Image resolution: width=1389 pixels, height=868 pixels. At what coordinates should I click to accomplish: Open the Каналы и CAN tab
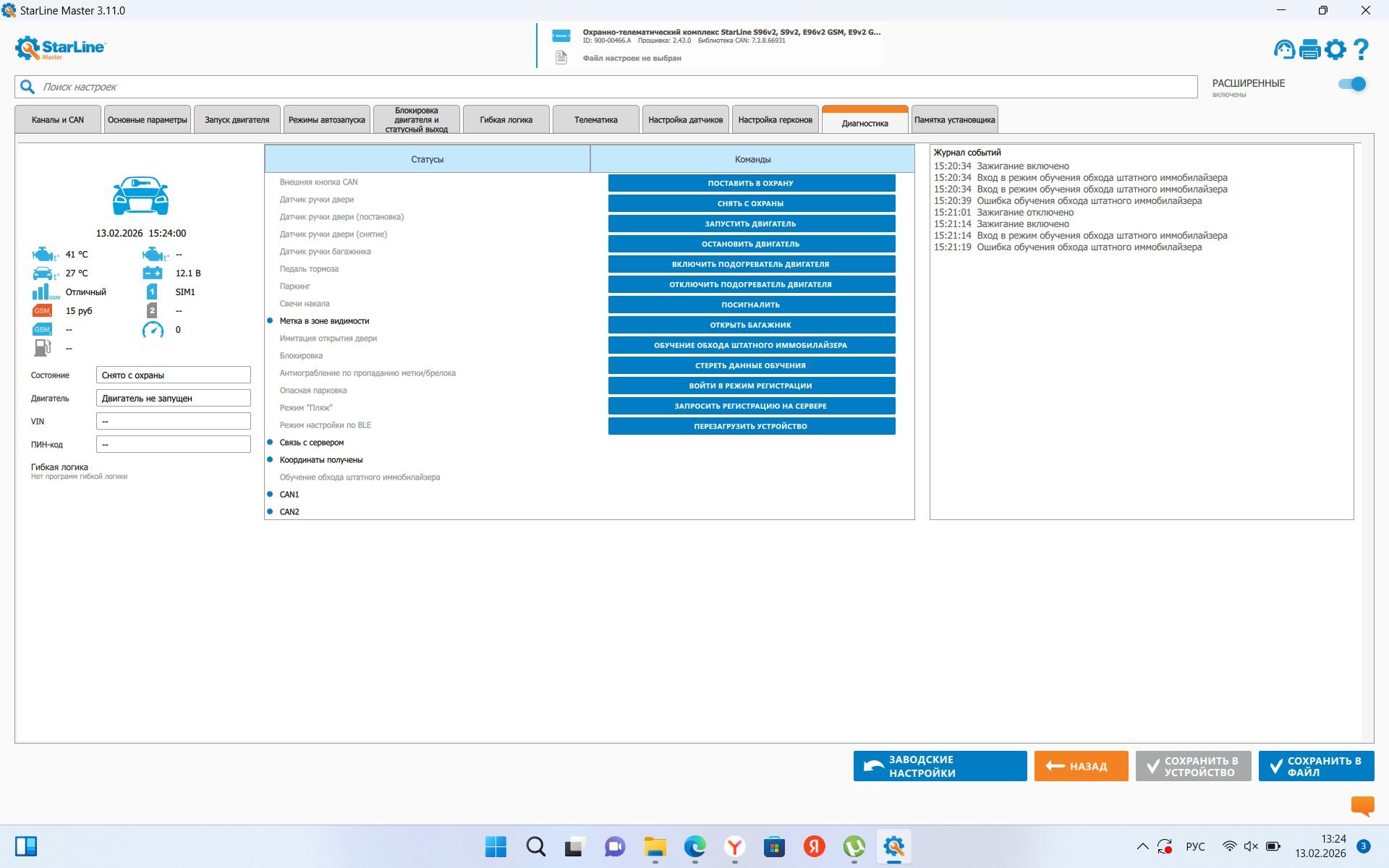click(x=58, y=120)
